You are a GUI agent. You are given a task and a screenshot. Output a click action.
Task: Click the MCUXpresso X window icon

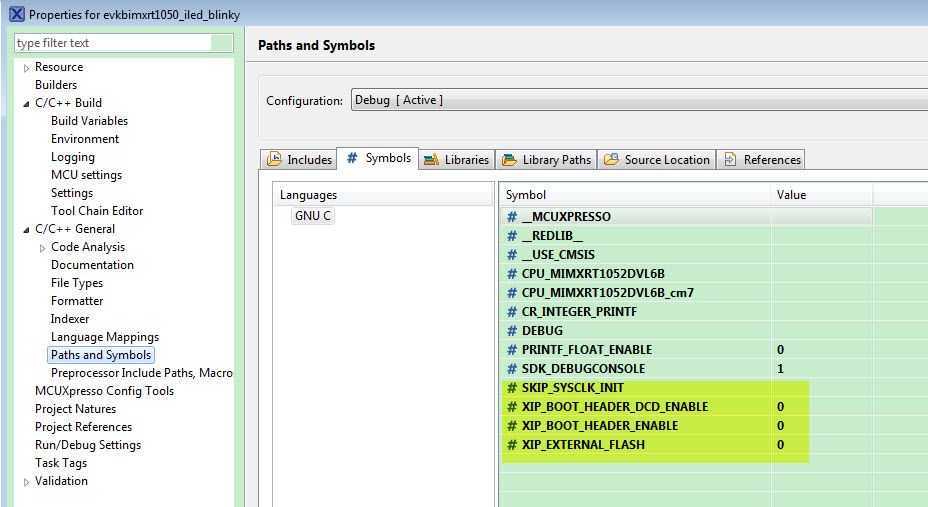(17, 14)
